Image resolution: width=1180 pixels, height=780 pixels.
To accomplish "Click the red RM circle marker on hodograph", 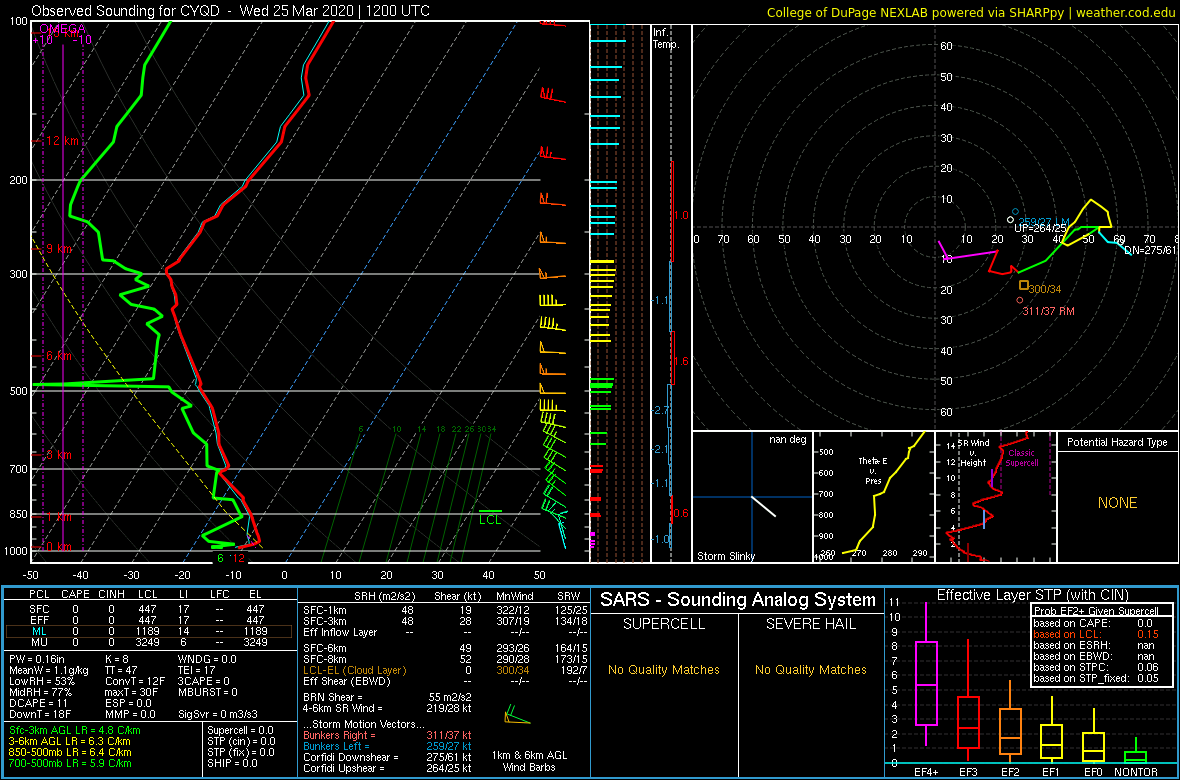I will click(1020, 300).
